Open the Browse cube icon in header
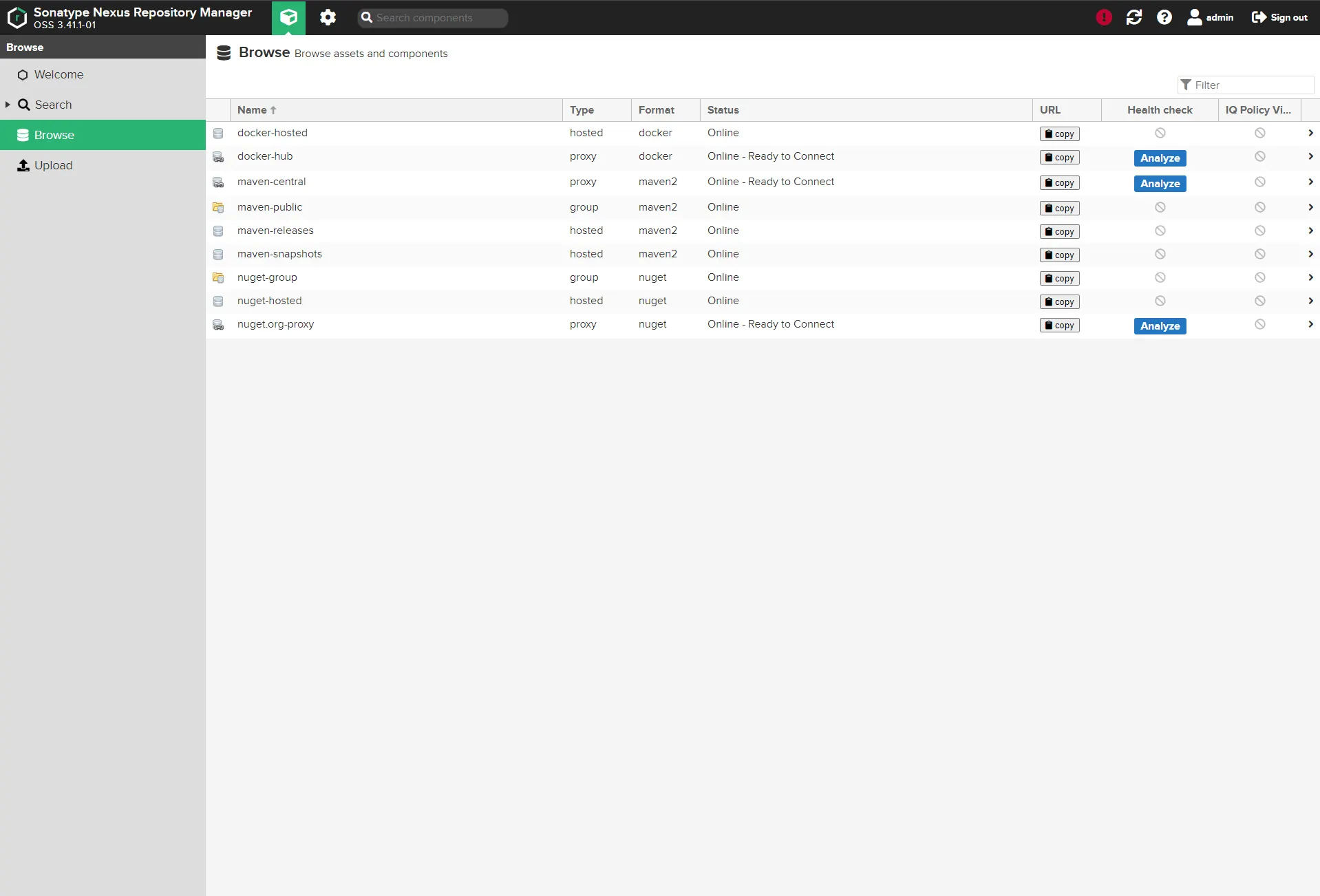The height and width of the screenshot is (896, 1320). (x=288, y=17)
